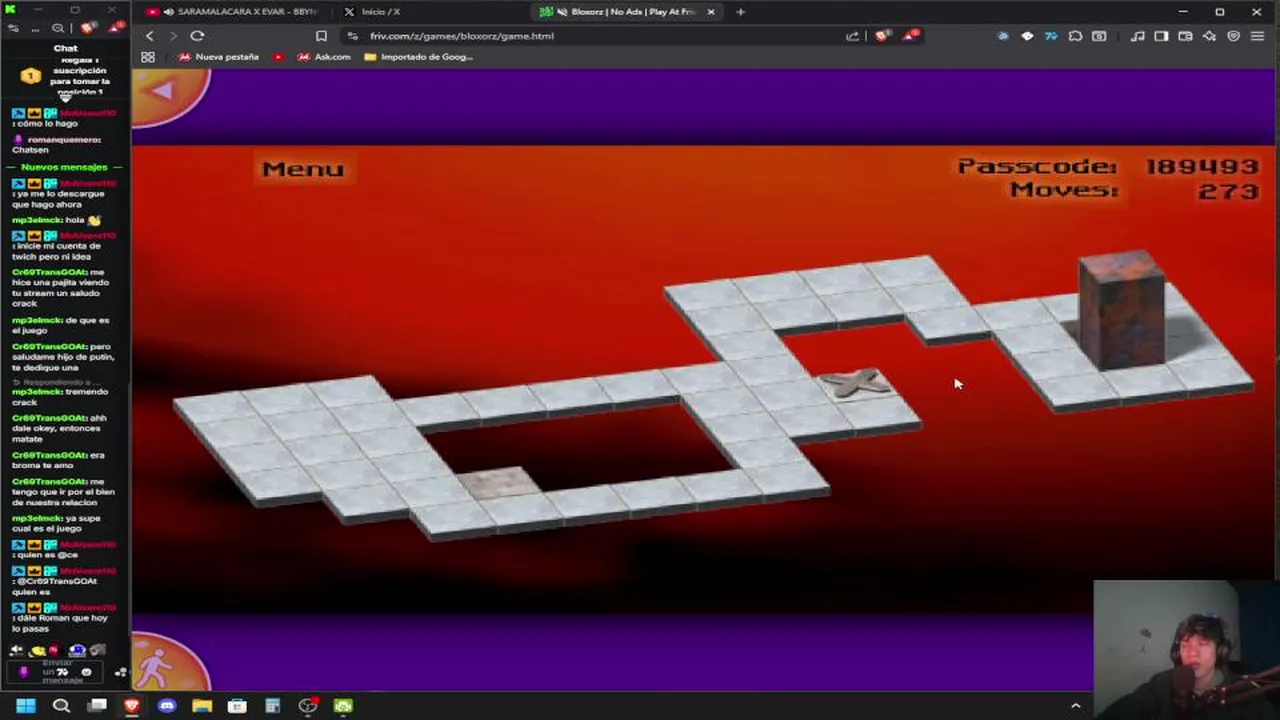Open the Brave wallet icon
The image size is (1280, 720).
(1185, 36)
